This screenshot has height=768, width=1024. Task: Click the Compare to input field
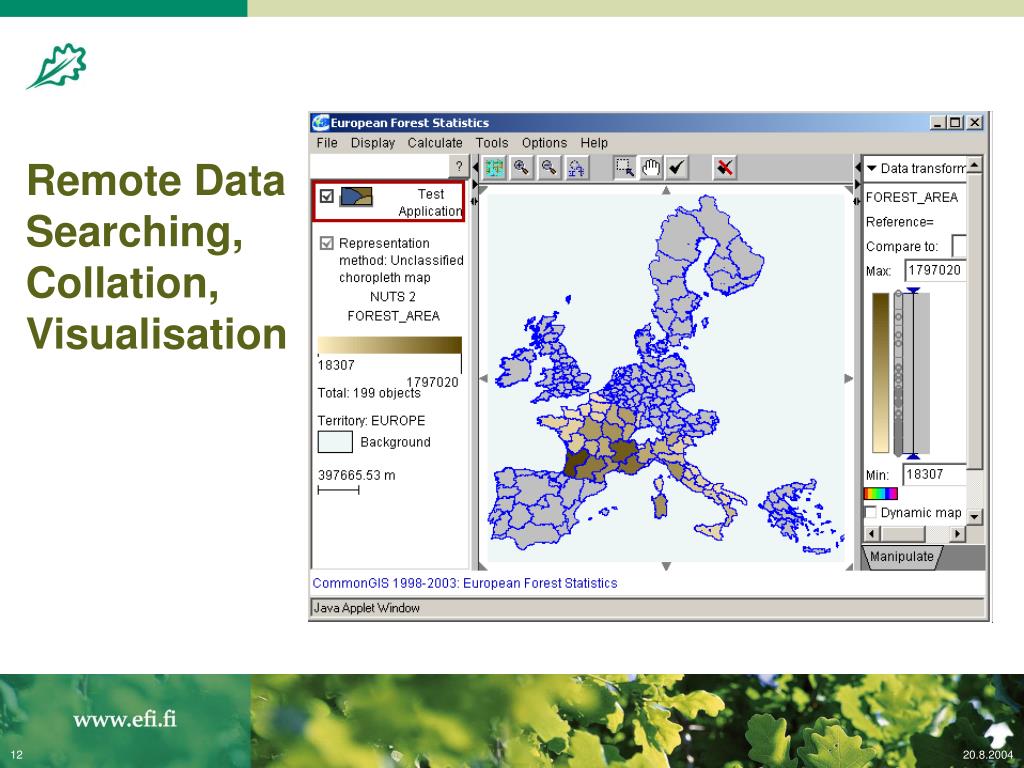coord(959,246)
